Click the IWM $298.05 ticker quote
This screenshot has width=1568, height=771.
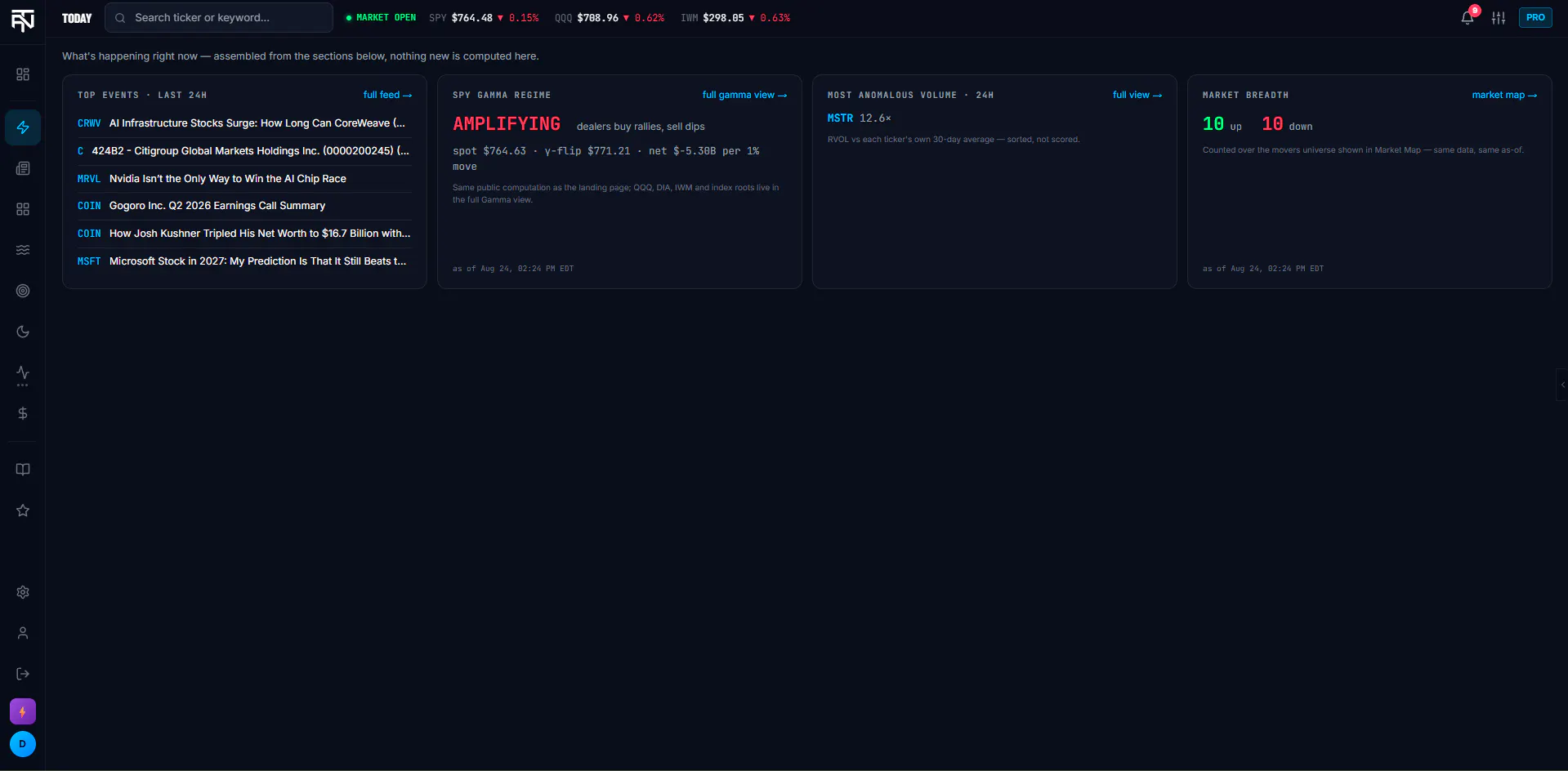[x=735, y=18]
